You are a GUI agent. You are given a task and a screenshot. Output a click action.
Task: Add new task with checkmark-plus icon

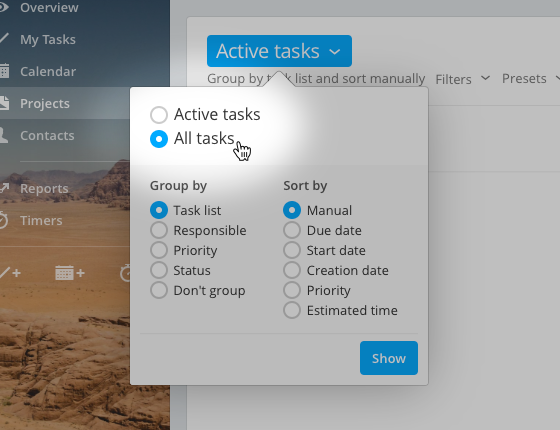(10, 273)
